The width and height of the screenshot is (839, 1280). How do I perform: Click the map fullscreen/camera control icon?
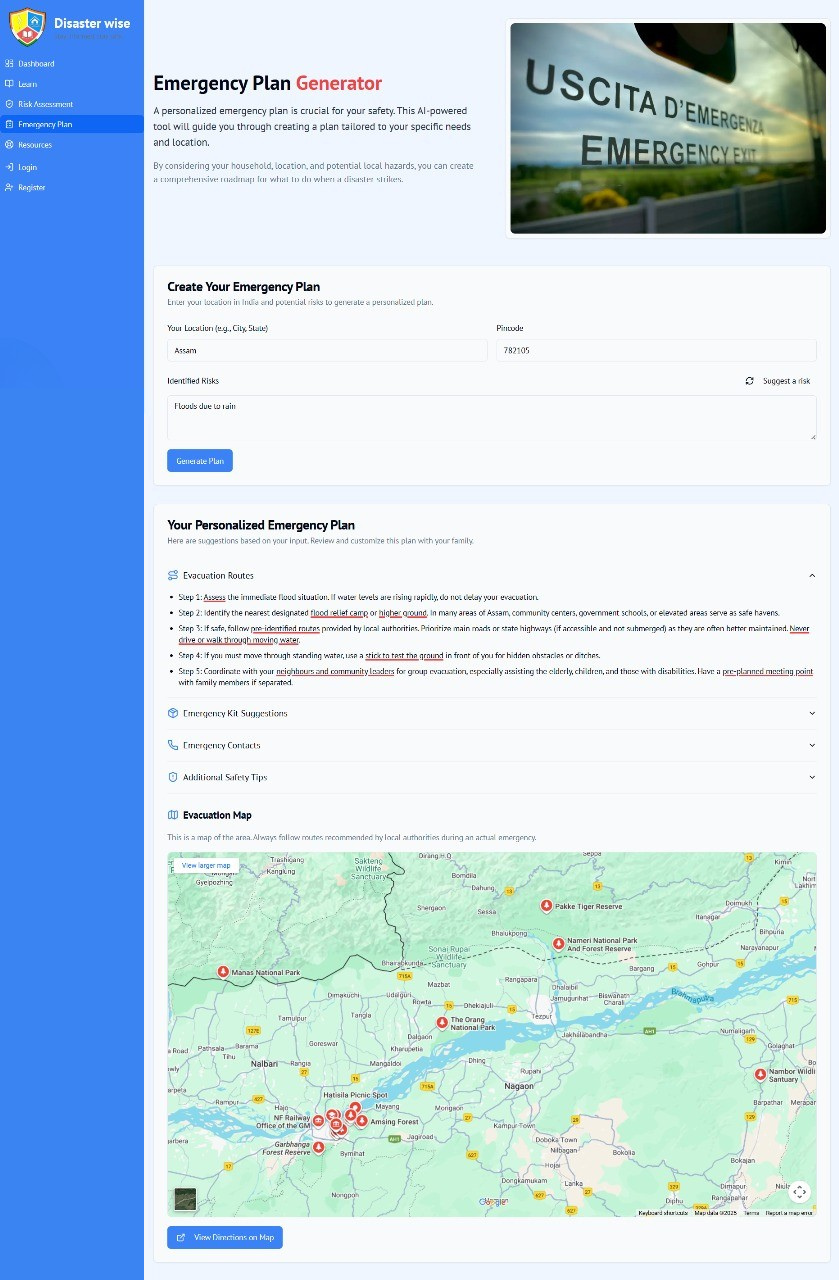(799, 1192)
